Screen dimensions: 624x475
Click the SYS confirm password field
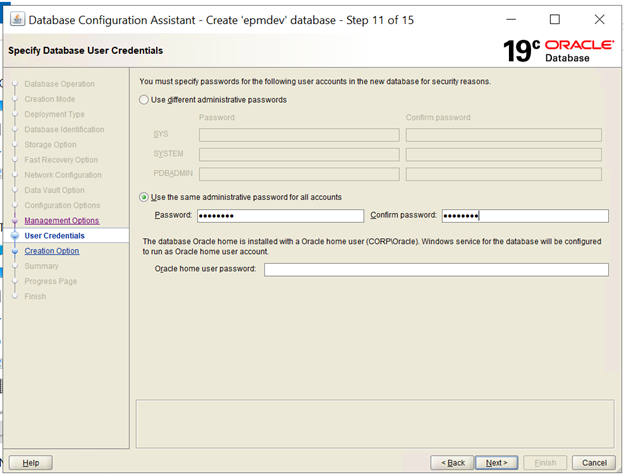(x=504, y=135)
